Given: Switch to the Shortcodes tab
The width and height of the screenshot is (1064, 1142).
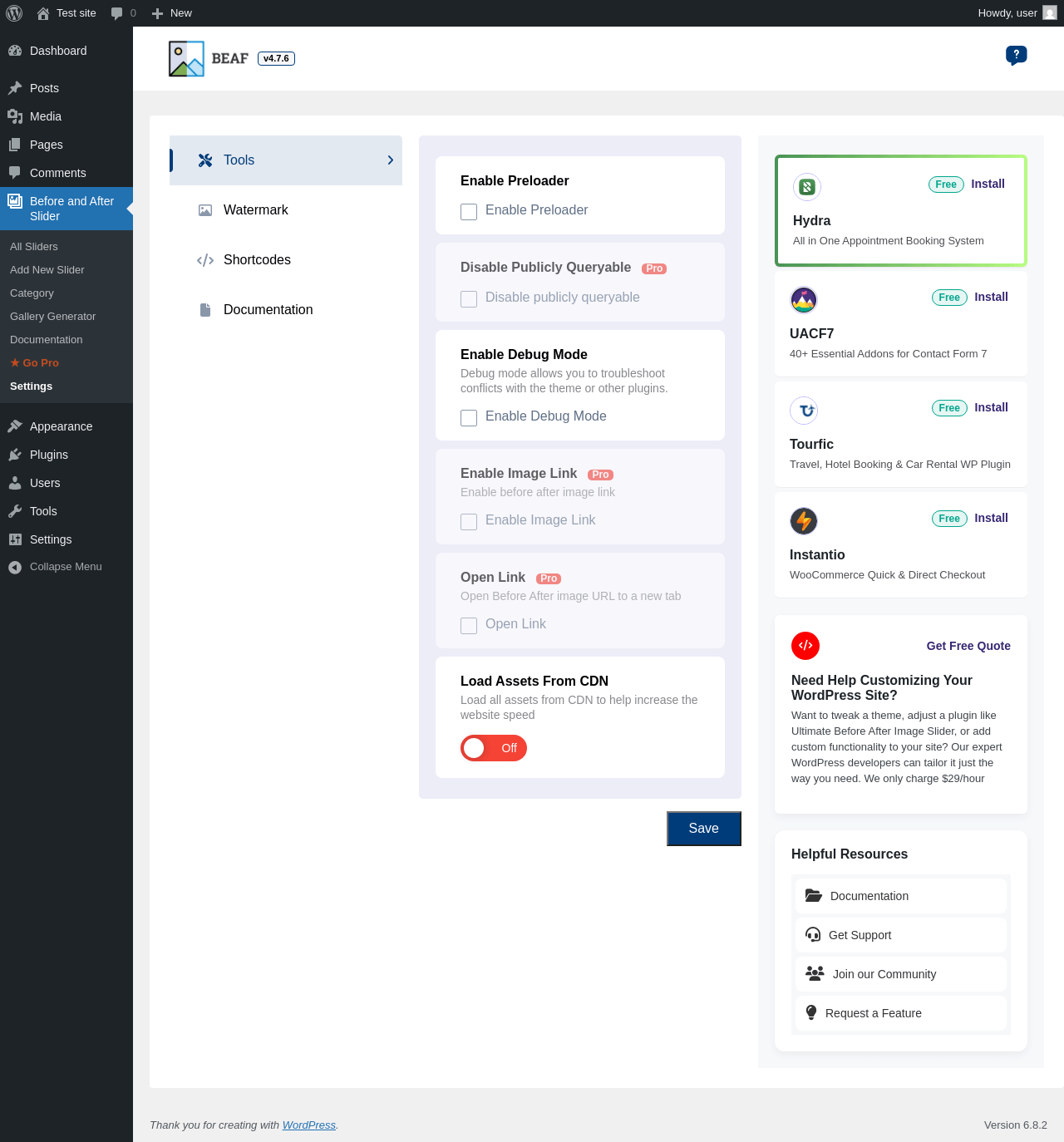Looking at the screenshot, I should [286, 260].
